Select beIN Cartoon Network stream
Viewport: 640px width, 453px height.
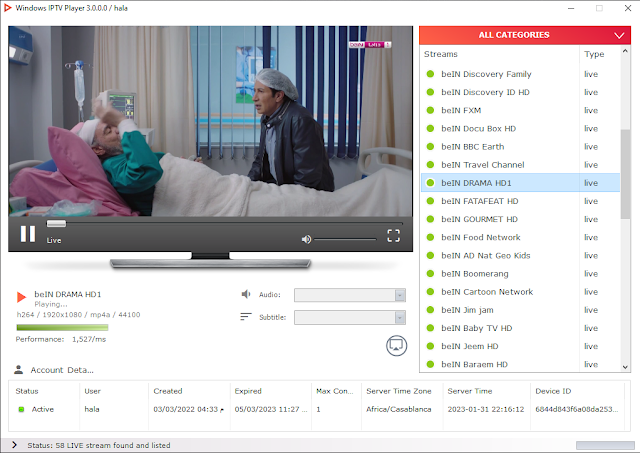click(520, 292)
